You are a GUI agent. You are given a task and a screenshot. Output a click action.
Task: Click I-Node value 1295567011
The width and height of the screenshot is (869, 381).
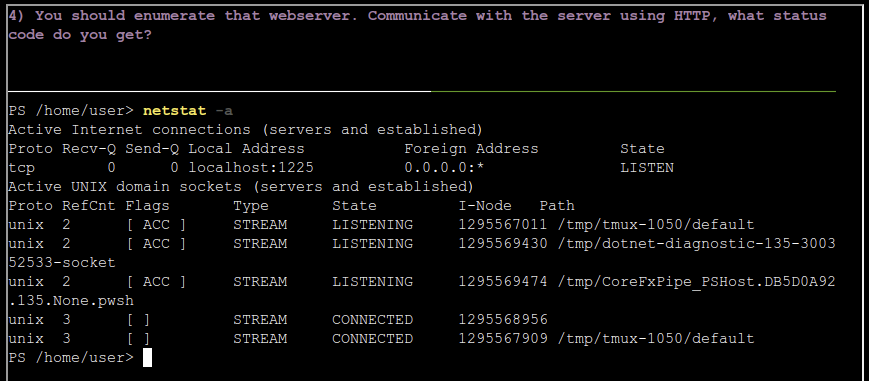click(x=503, y=225)
